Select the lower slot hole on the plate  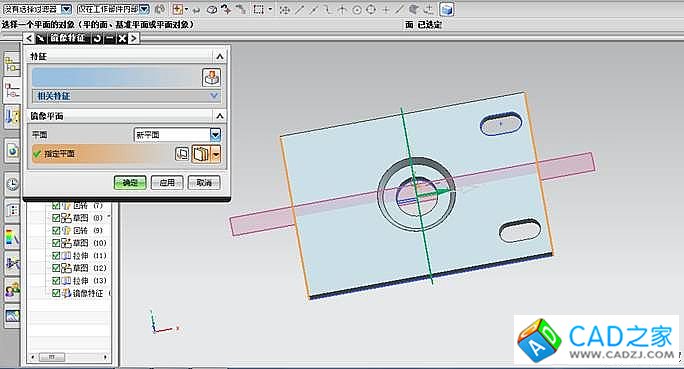pos(520,230)
